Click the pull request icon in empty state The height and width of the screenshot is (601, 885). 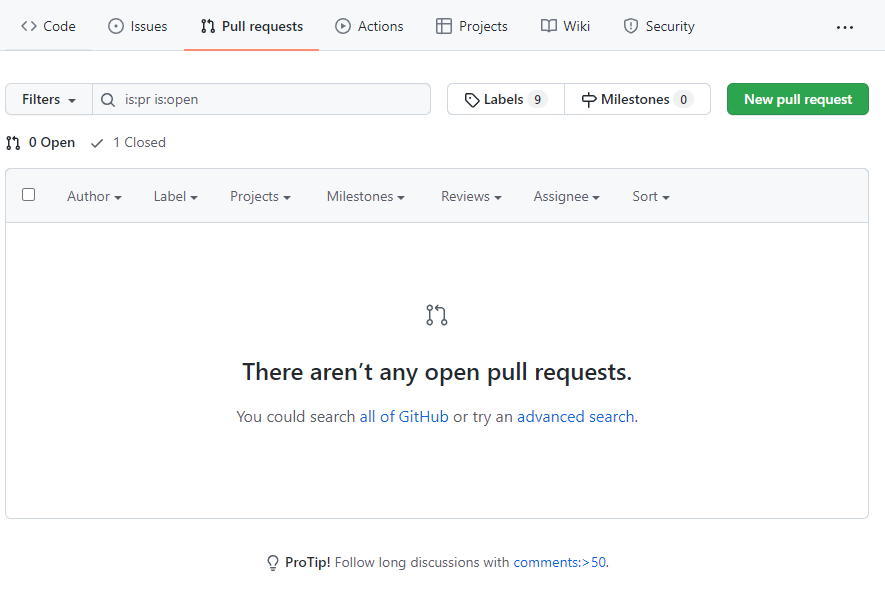point(437,315)
